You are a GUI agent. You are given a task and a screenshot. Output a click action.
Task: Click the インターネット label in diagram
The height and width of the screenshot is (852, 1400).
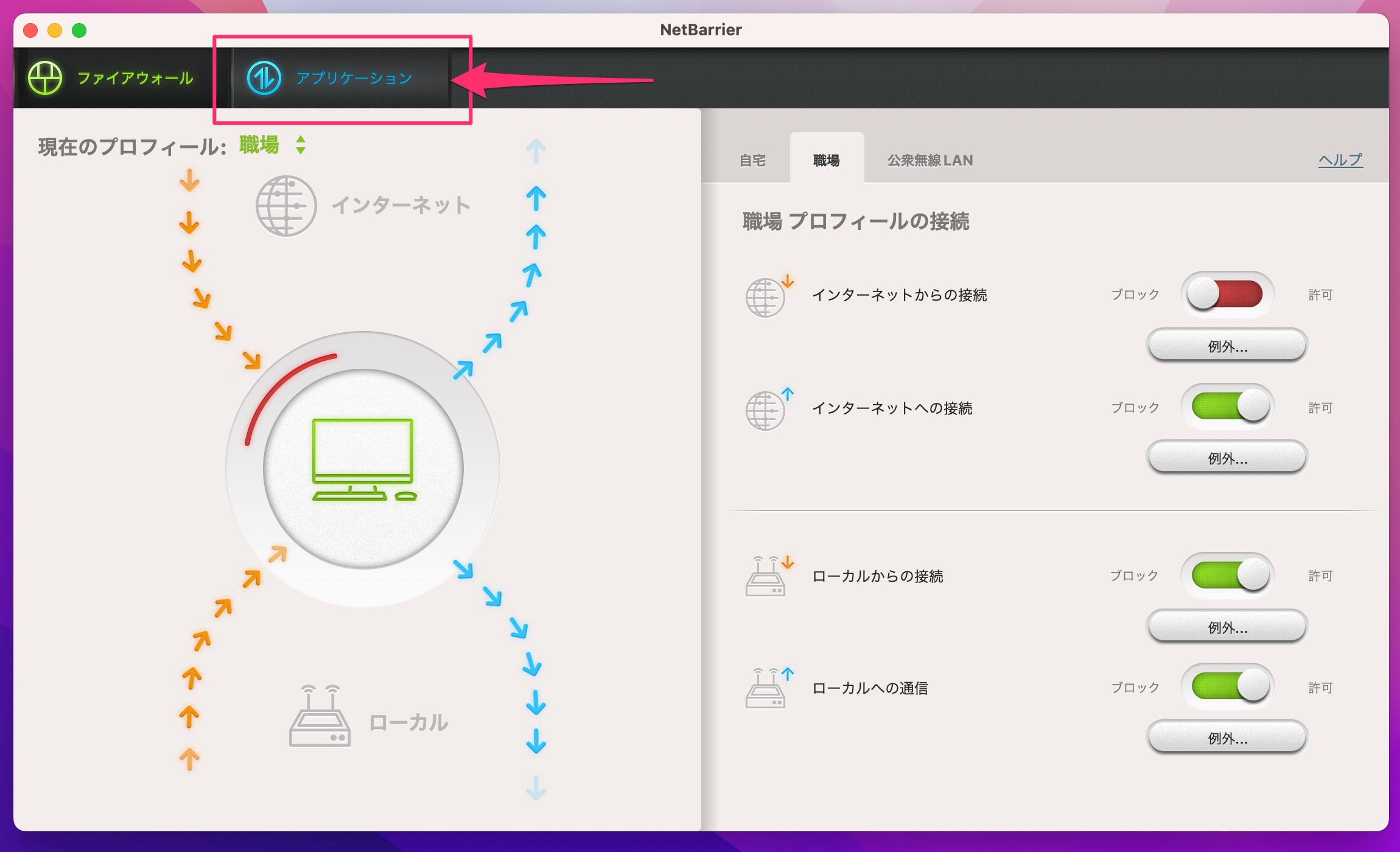pyautogui.click(x=401, y=205)
